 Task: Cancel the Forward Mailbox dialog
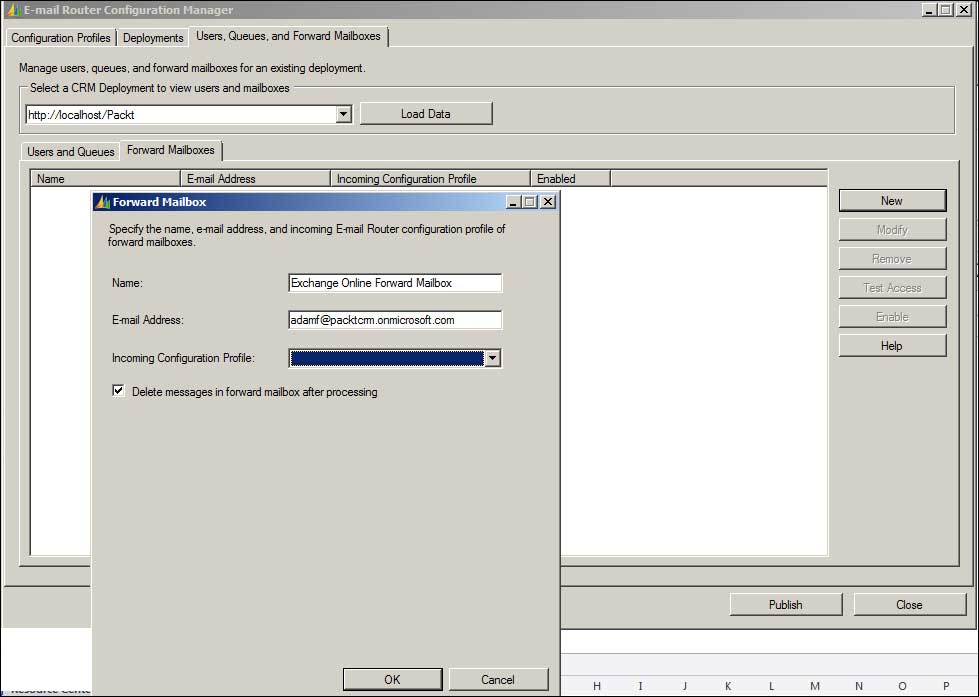click(498, 680)
